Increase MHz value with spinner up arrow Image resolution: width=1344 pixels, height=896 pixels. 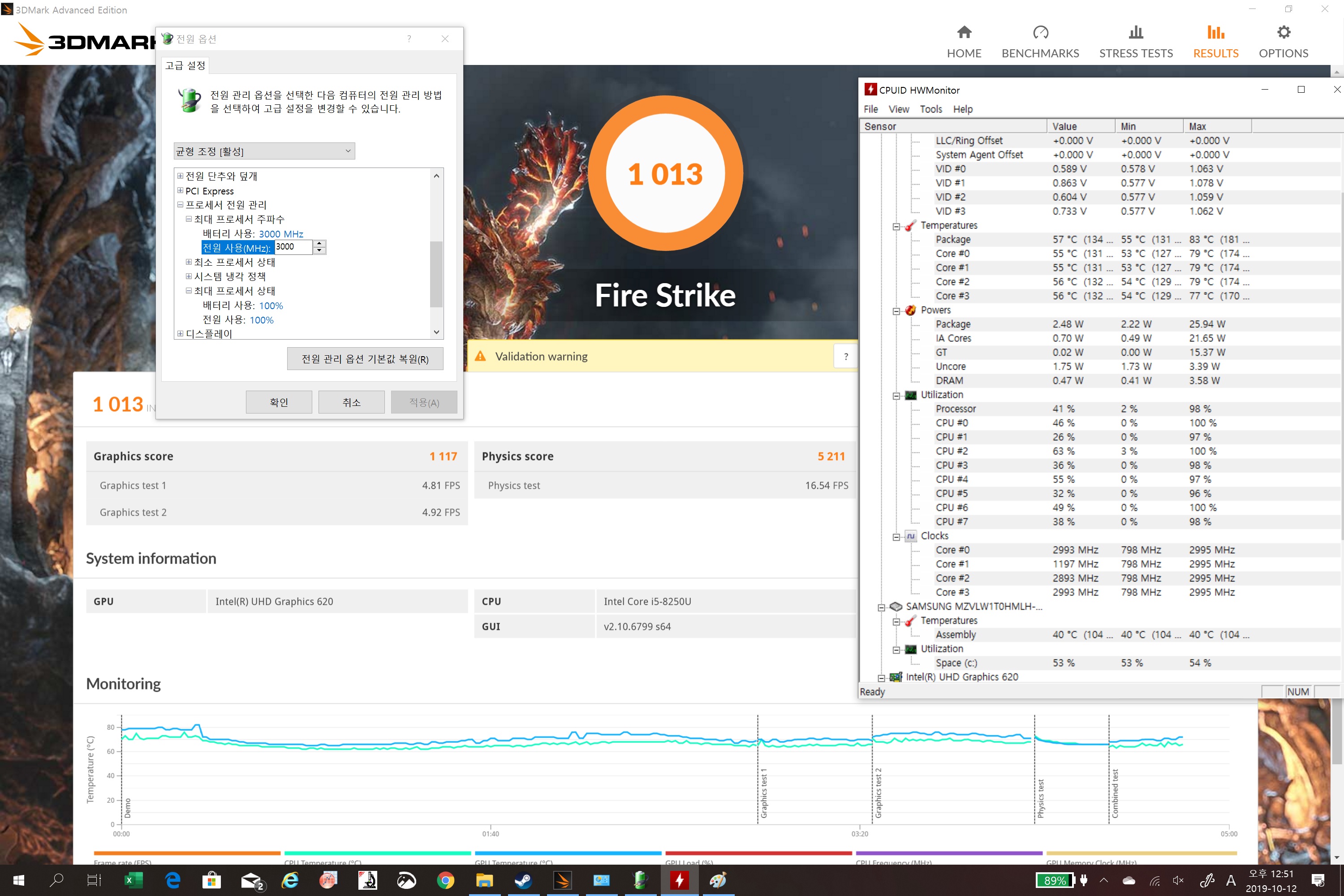[x=320, y=243]
